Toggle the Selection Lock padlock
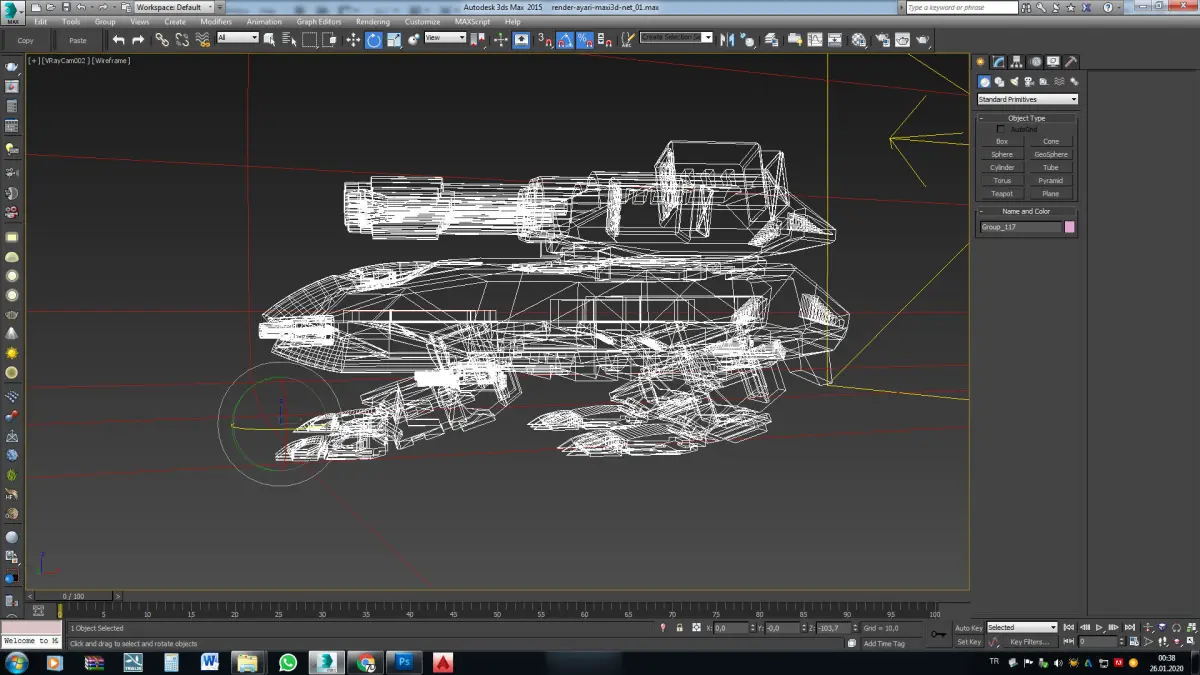Viewport: 1200px width, 675px height. point(680,628)
